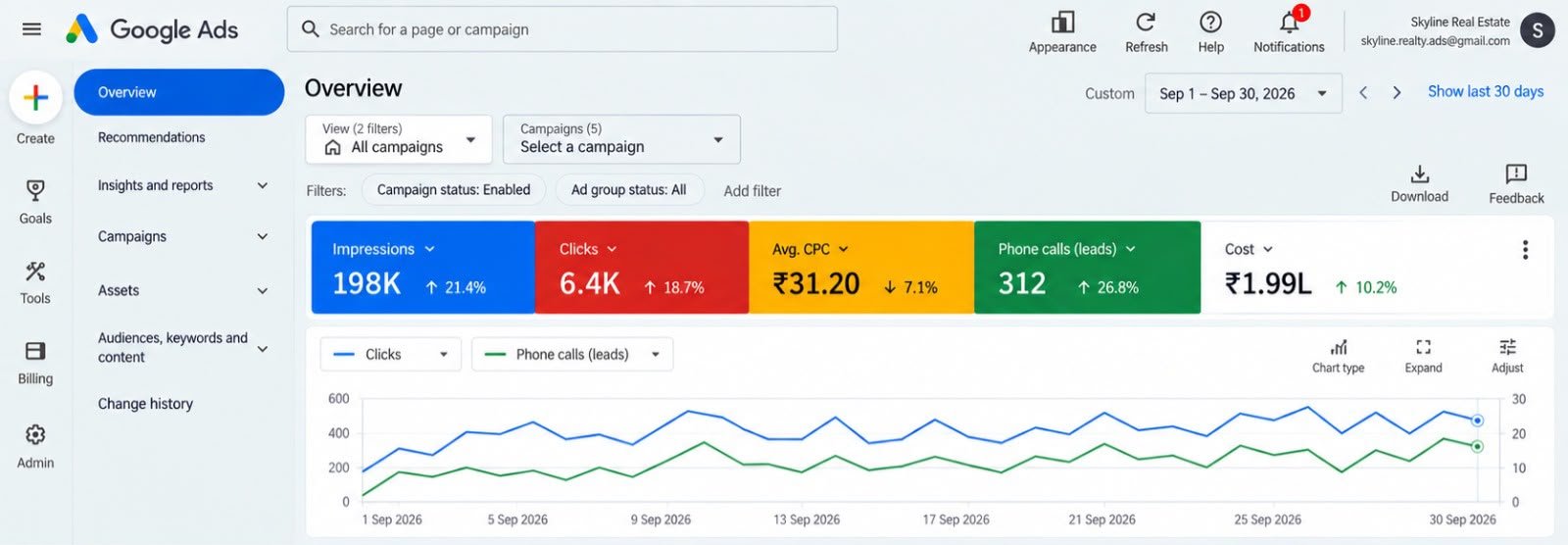Click Add filter
Screen dimensions: 1568x545
point(752,191)
